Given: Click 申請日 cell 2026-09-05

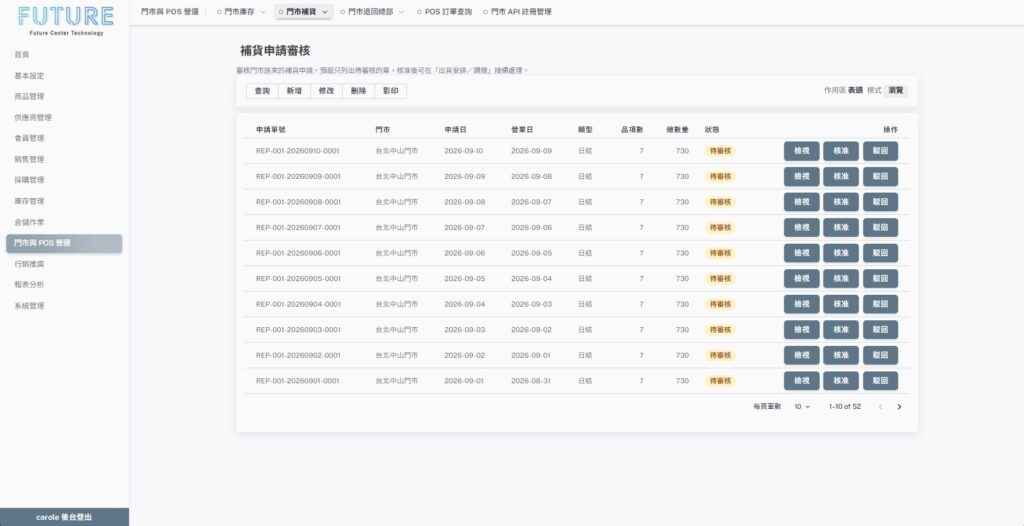Looking at the screenshot, I should (464, 278).
